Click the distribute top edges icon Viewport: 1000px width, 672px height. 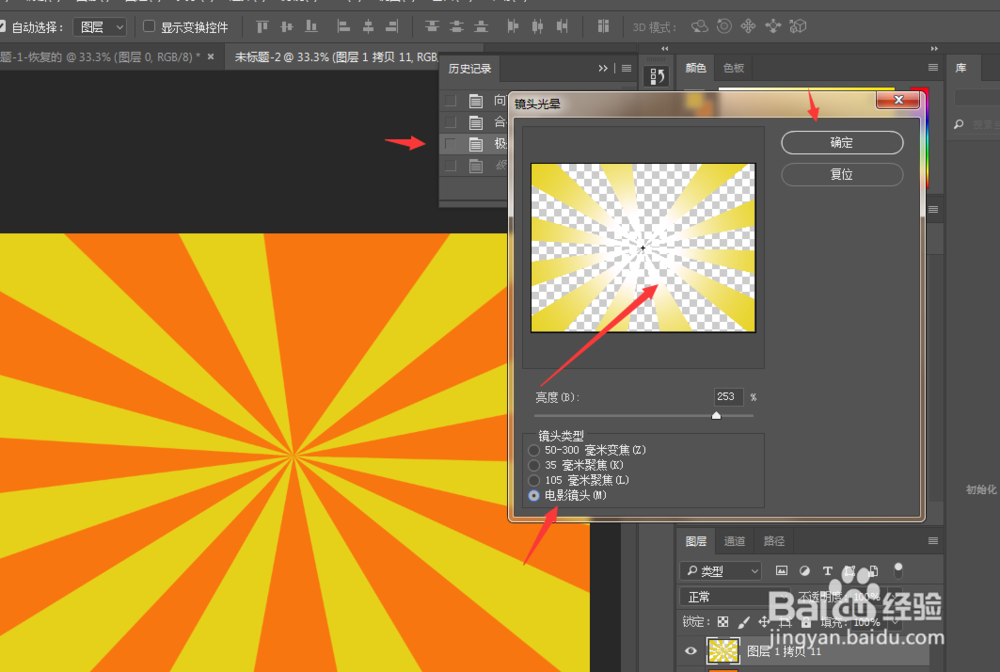pos(432,27)
